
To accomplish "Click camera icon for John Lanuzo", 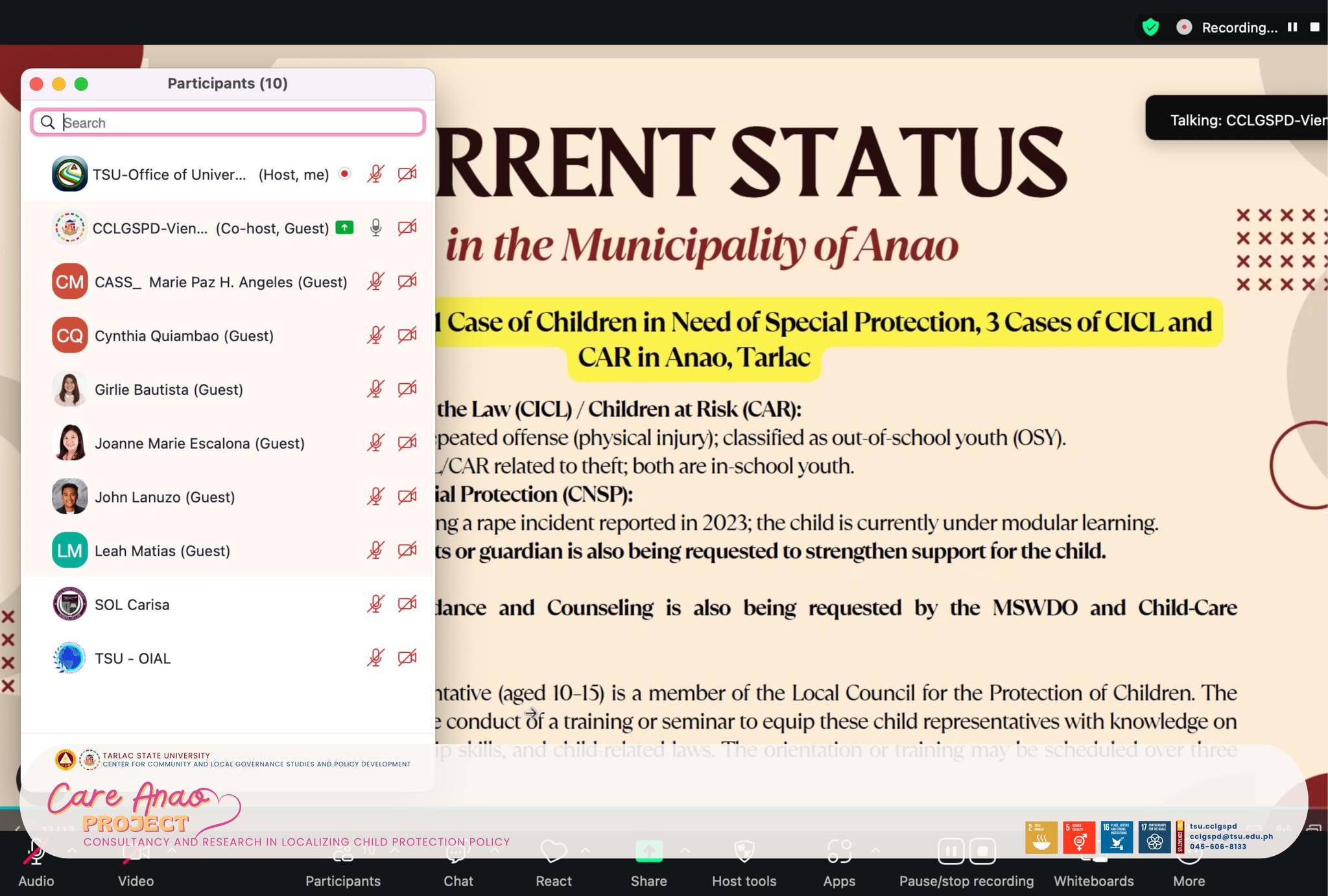I will 407,497.
